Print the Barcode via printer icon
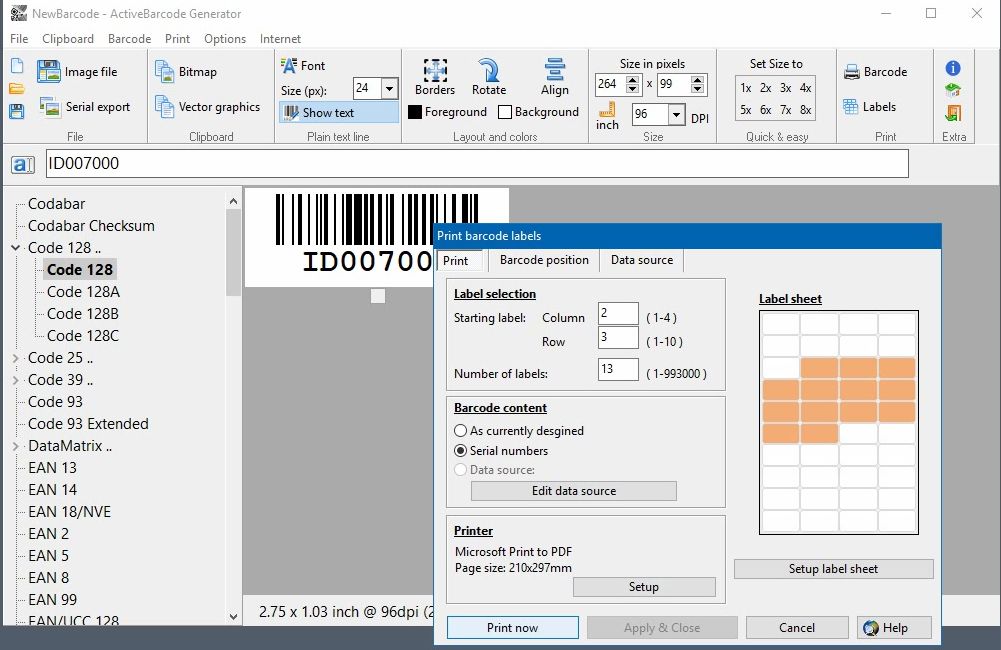The width and height of the screenshot is (1001, 650). (x=875, y=72)
